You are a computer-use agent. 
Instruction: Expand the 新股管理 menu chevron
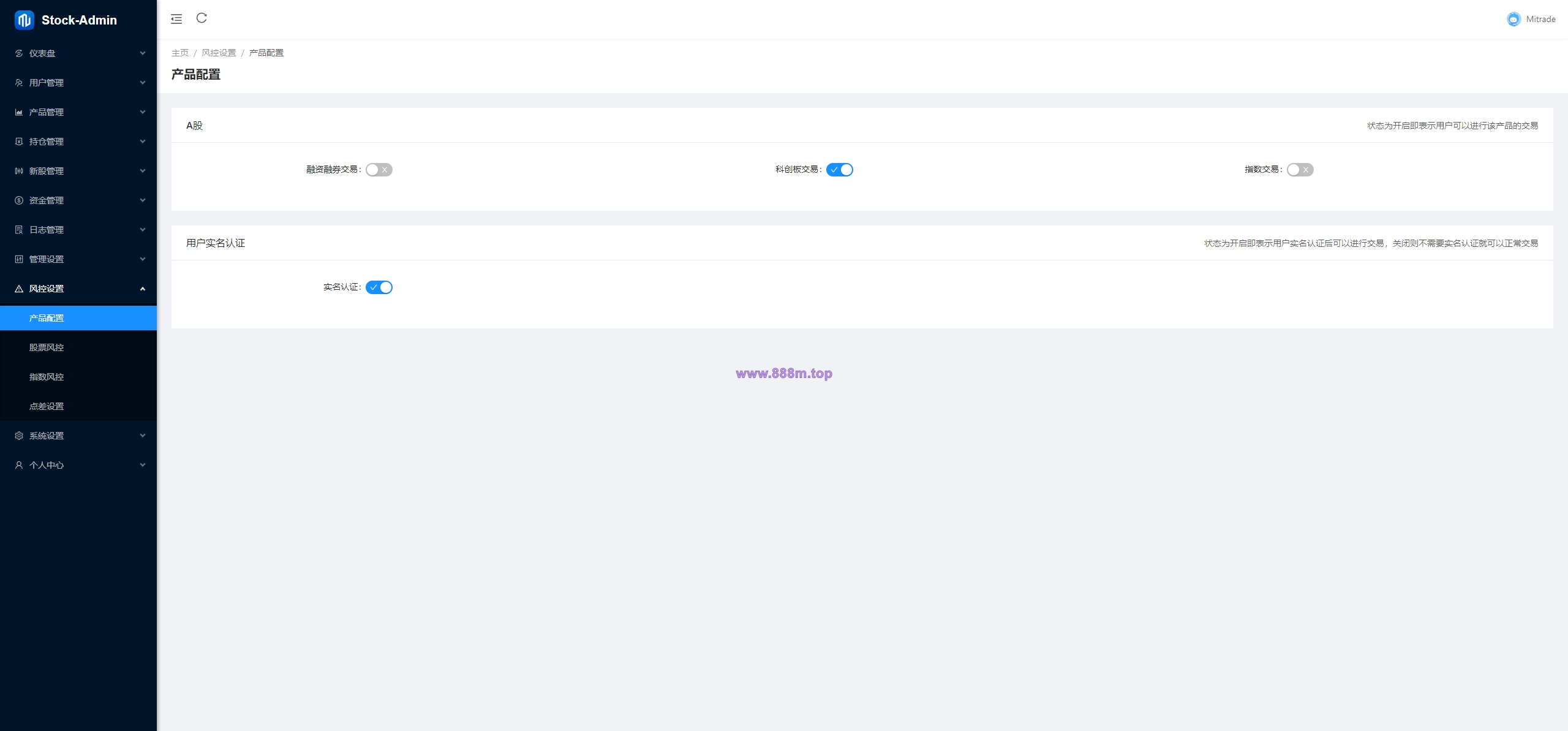tap(143, 171)
